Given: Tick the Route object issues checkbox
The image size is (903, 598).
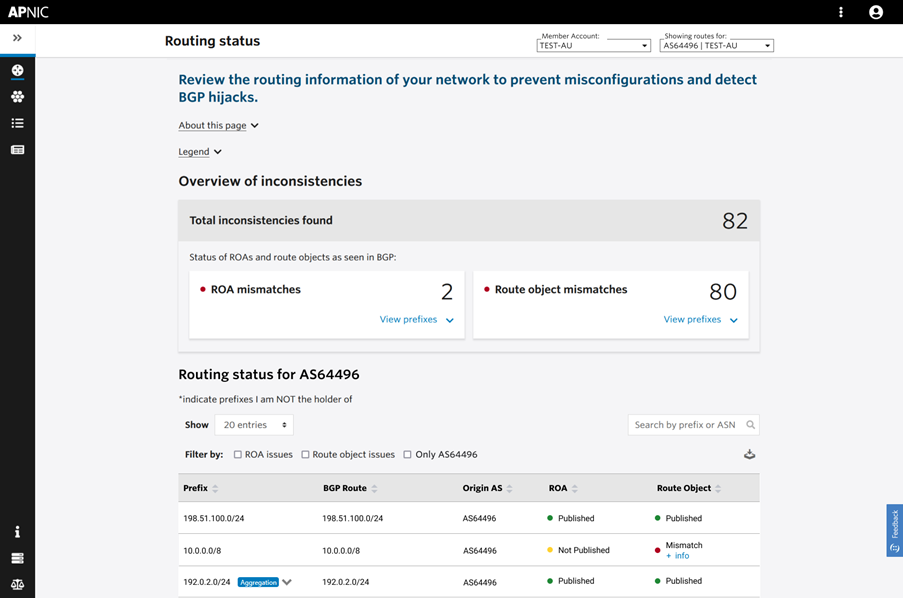Looking at the screenshot, I should pos(305,455).
